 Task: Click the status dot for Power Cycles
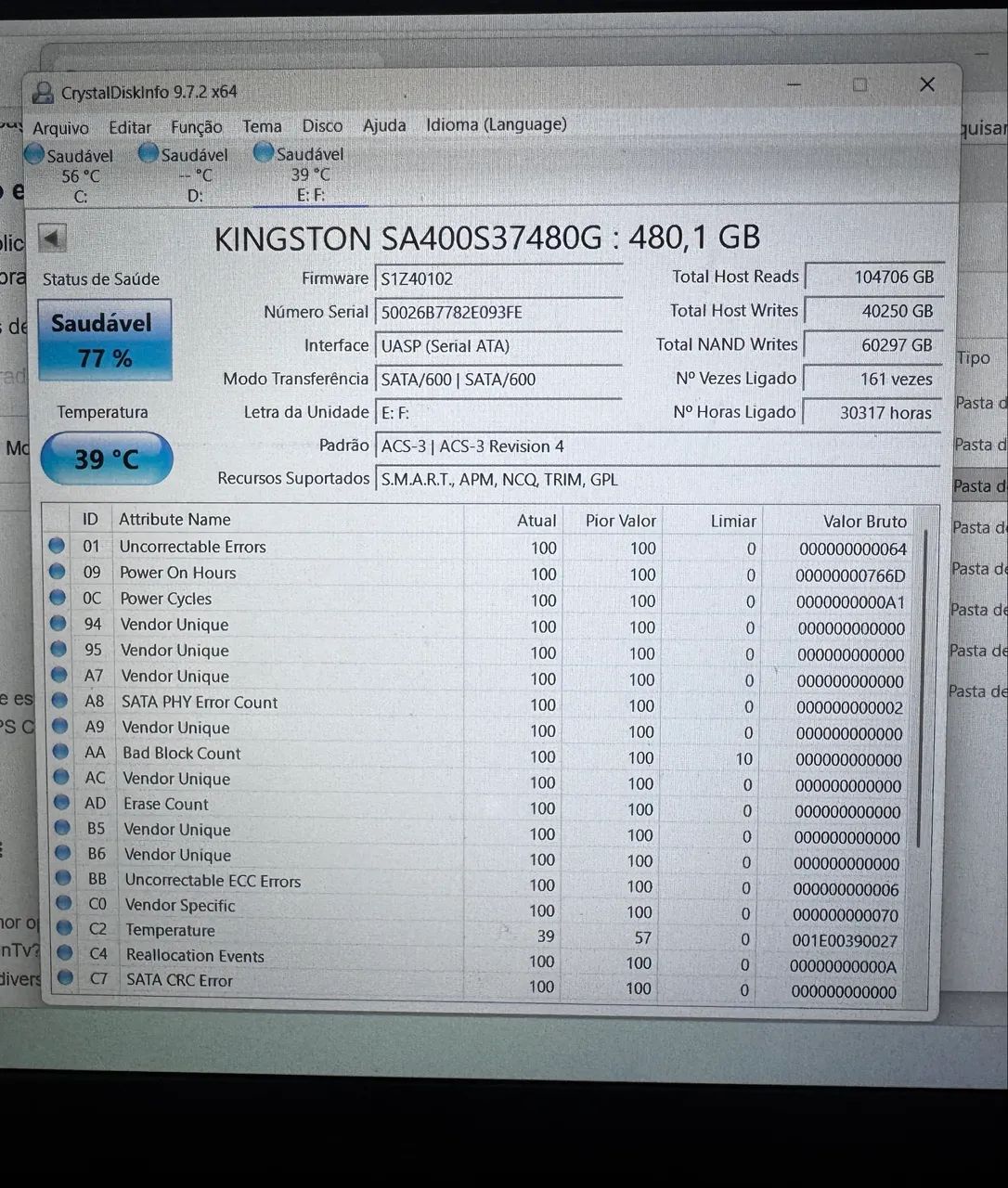(x=58, y=598)
